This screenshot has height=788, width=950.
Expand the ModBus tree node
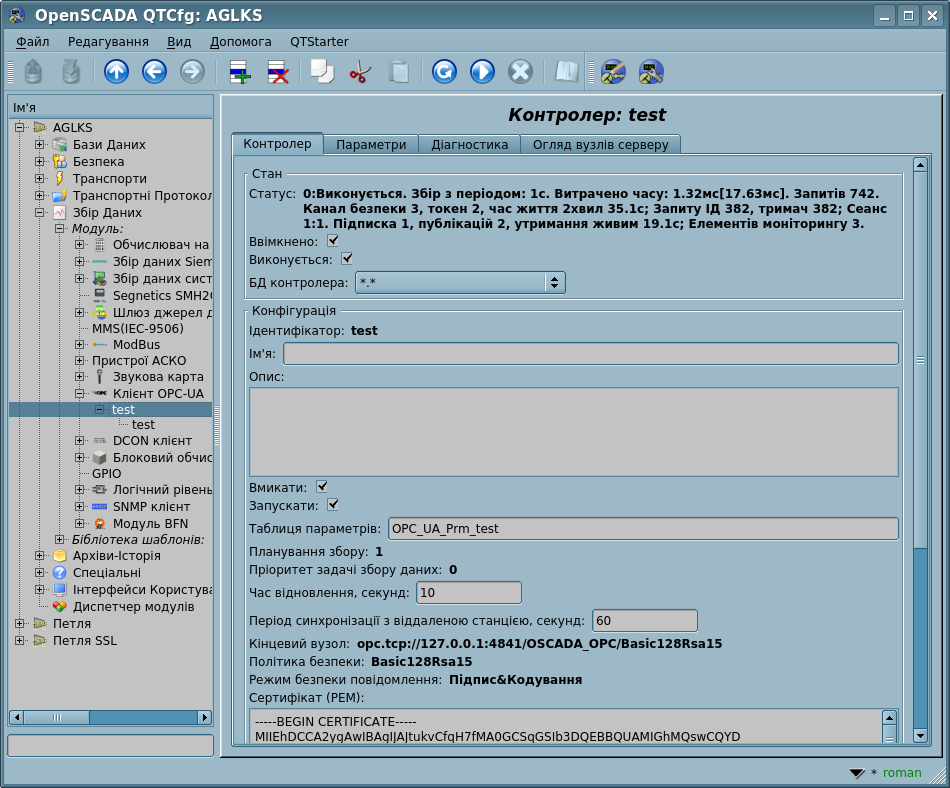click(x=79, y=344)
